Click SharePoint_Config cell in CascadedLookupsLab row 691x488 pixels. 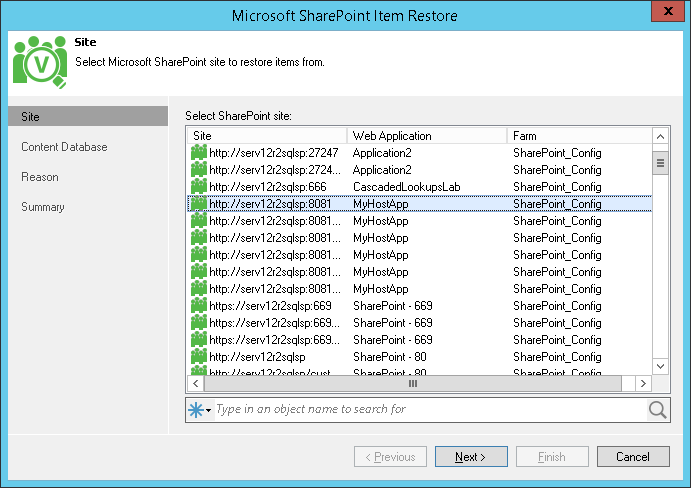pyautogui.click(x=557, y=186)
